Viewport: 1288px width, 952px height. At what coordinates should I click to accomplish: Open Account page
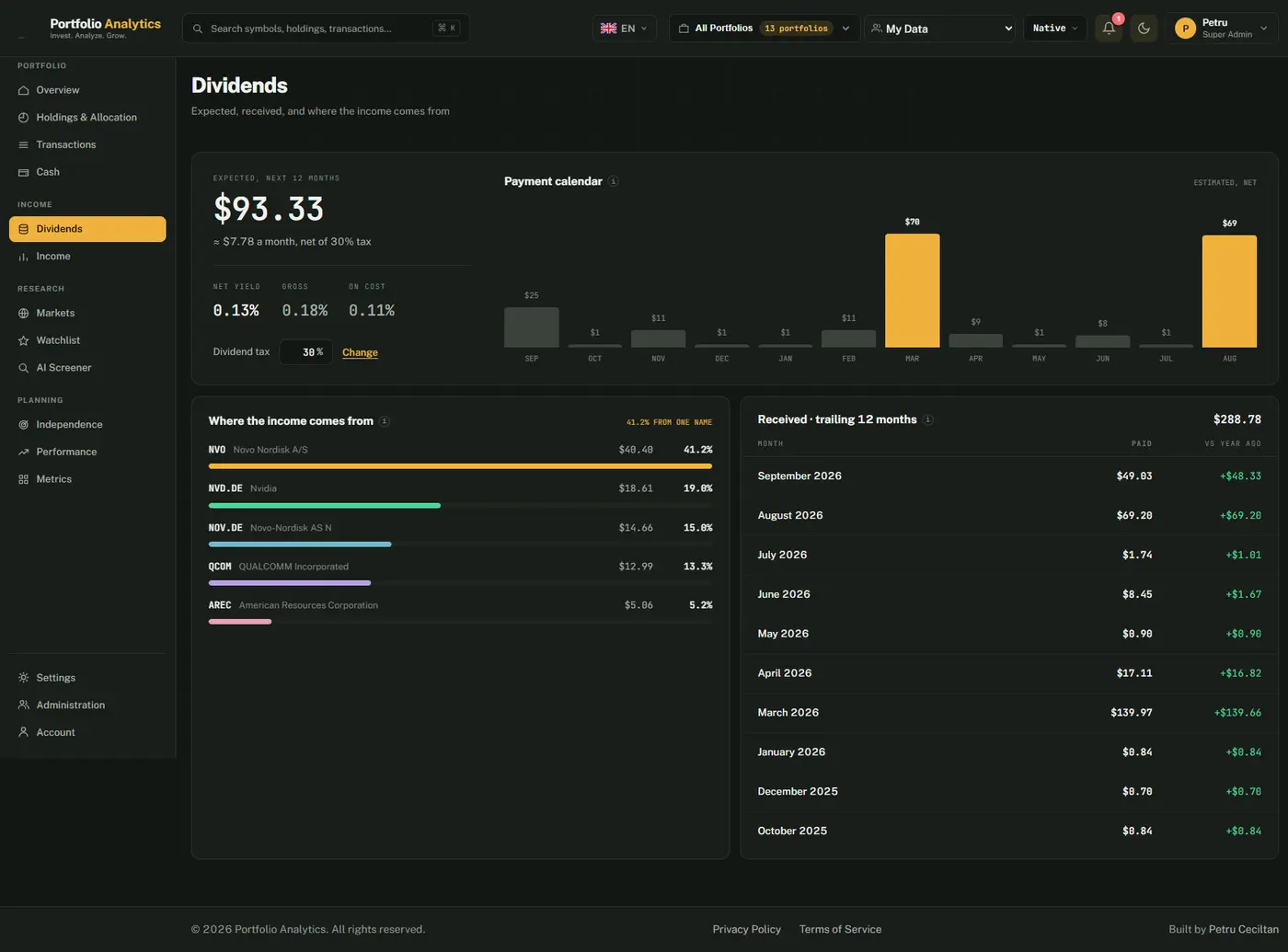(x=87, y=732)
